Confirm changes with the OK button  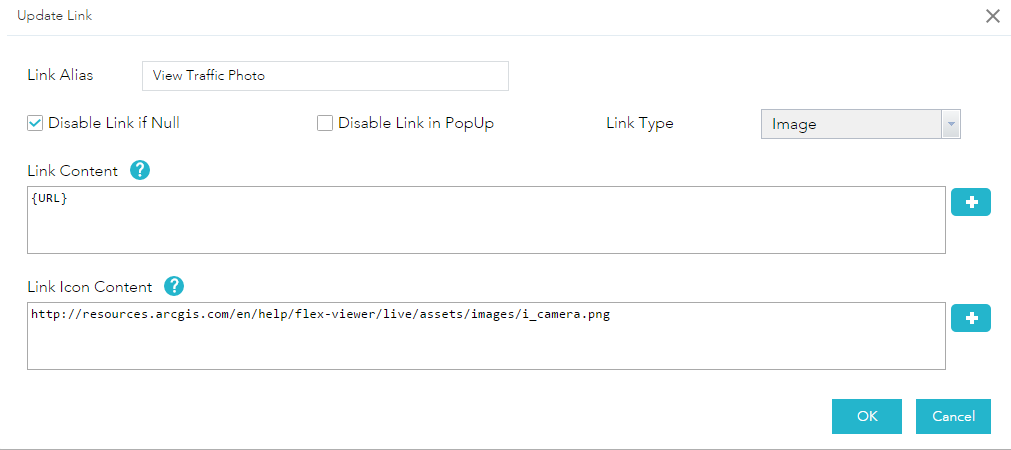click(x=867, y=416)
